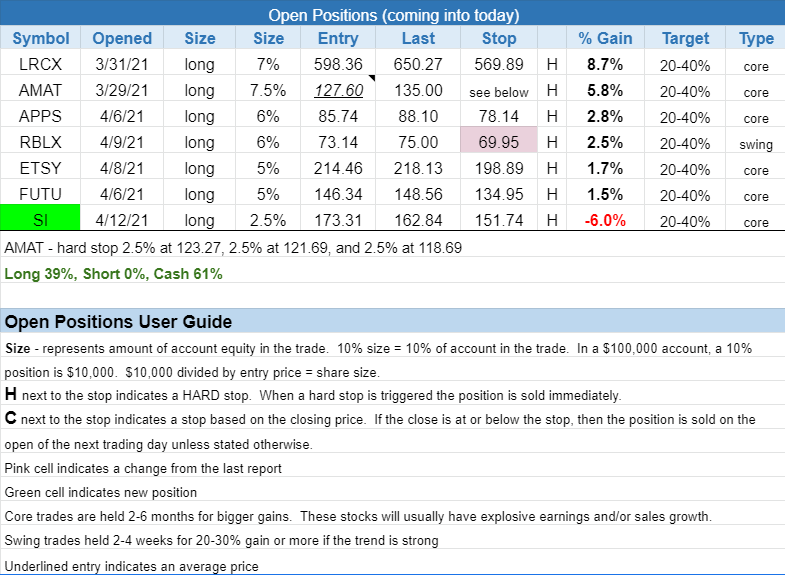The width and height of the screenshot is (785, 575).
Task: Click the 'Pink cell indicates a change' line
Action: pos(143,468)
